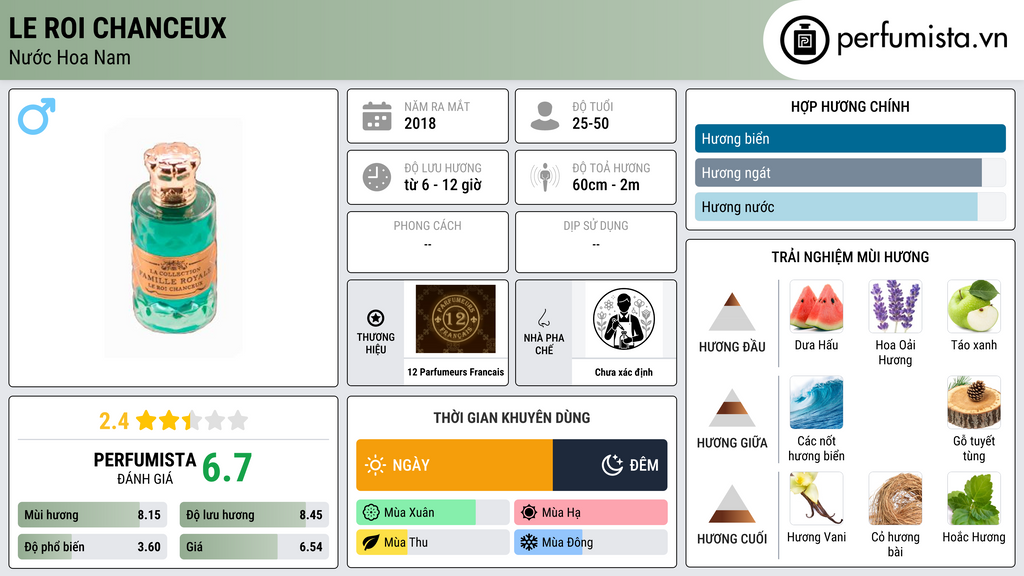The height and width of the screenshot is (576, 1024).
Task: Click the nose icon above Nhà pha chế
Action: 543,318
